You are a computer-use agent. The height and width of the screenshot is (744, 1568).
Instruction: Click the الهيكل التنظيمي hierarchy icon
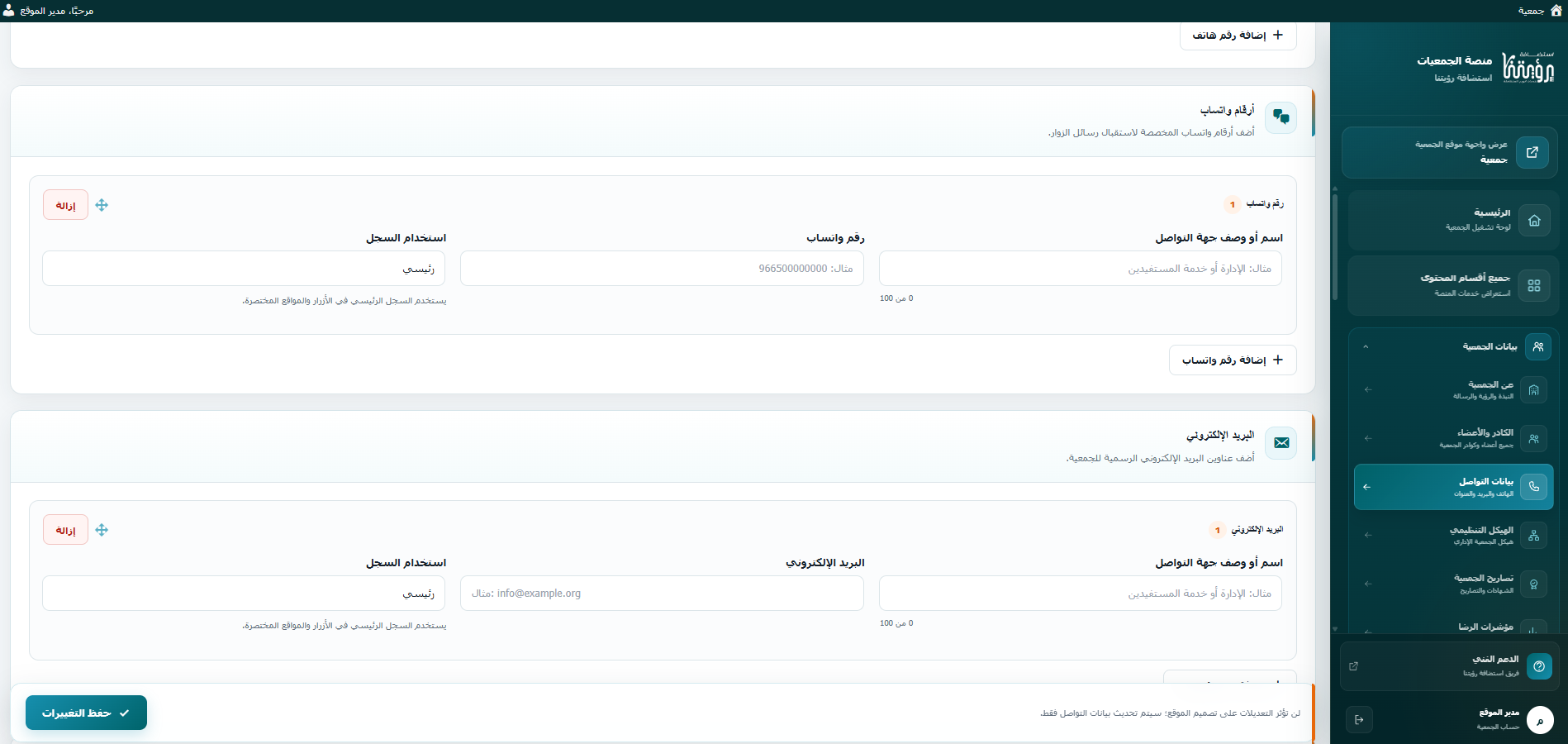pos(1534,536)
